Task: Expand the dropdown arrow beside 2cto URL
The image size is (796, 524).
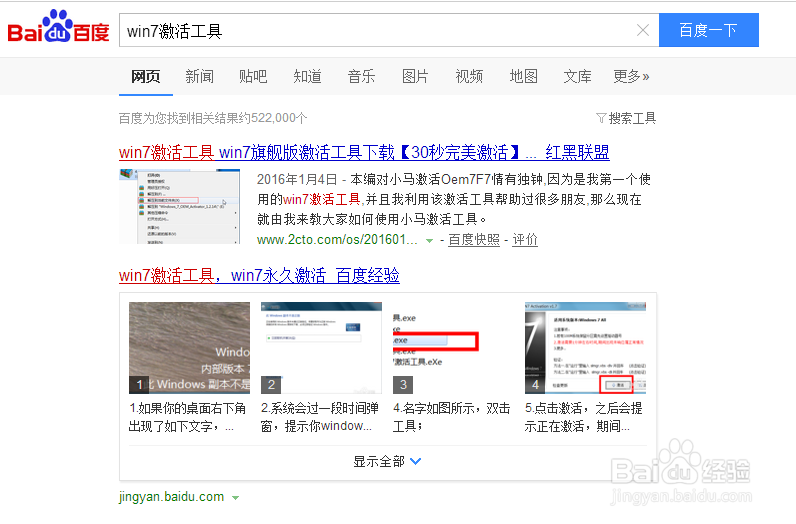Action: tap(429, 241)
